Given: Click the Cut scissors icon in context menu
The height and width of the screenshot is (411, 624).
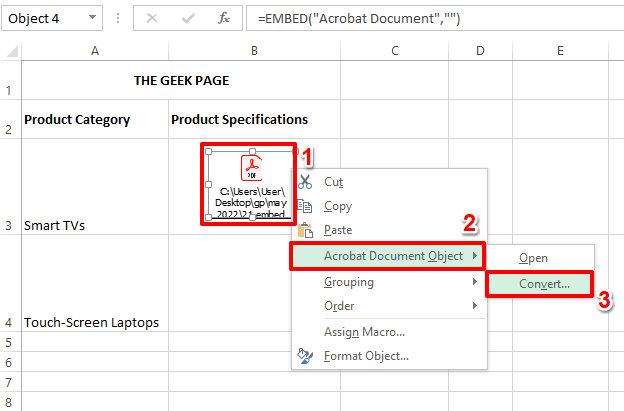Looking at the screenshot, I should (306, 182).
